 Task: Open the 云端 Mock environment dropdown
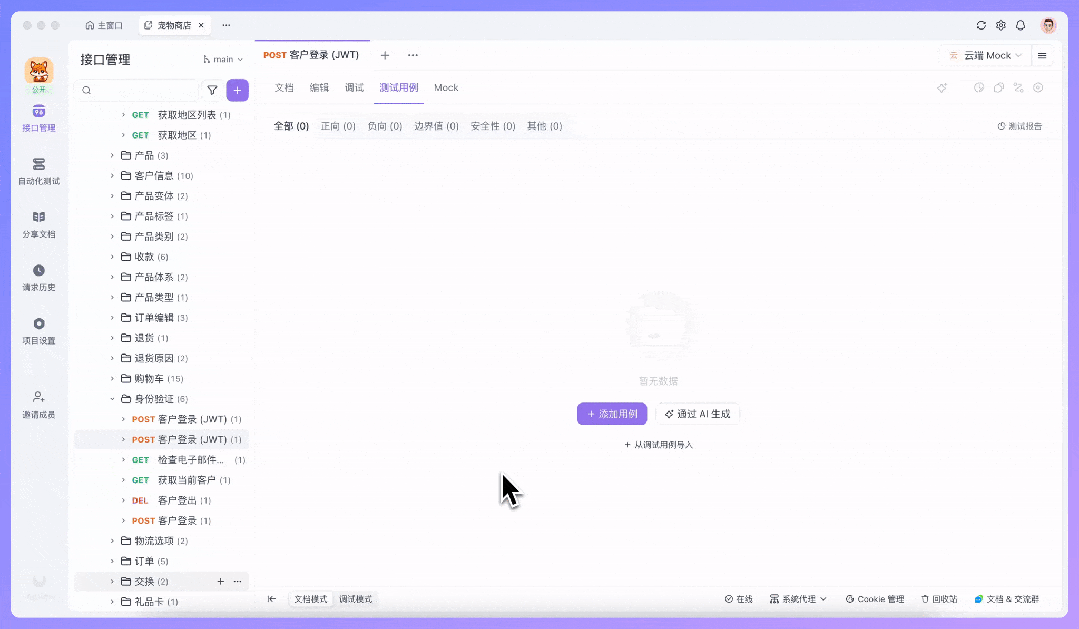[x=983, y=55]
